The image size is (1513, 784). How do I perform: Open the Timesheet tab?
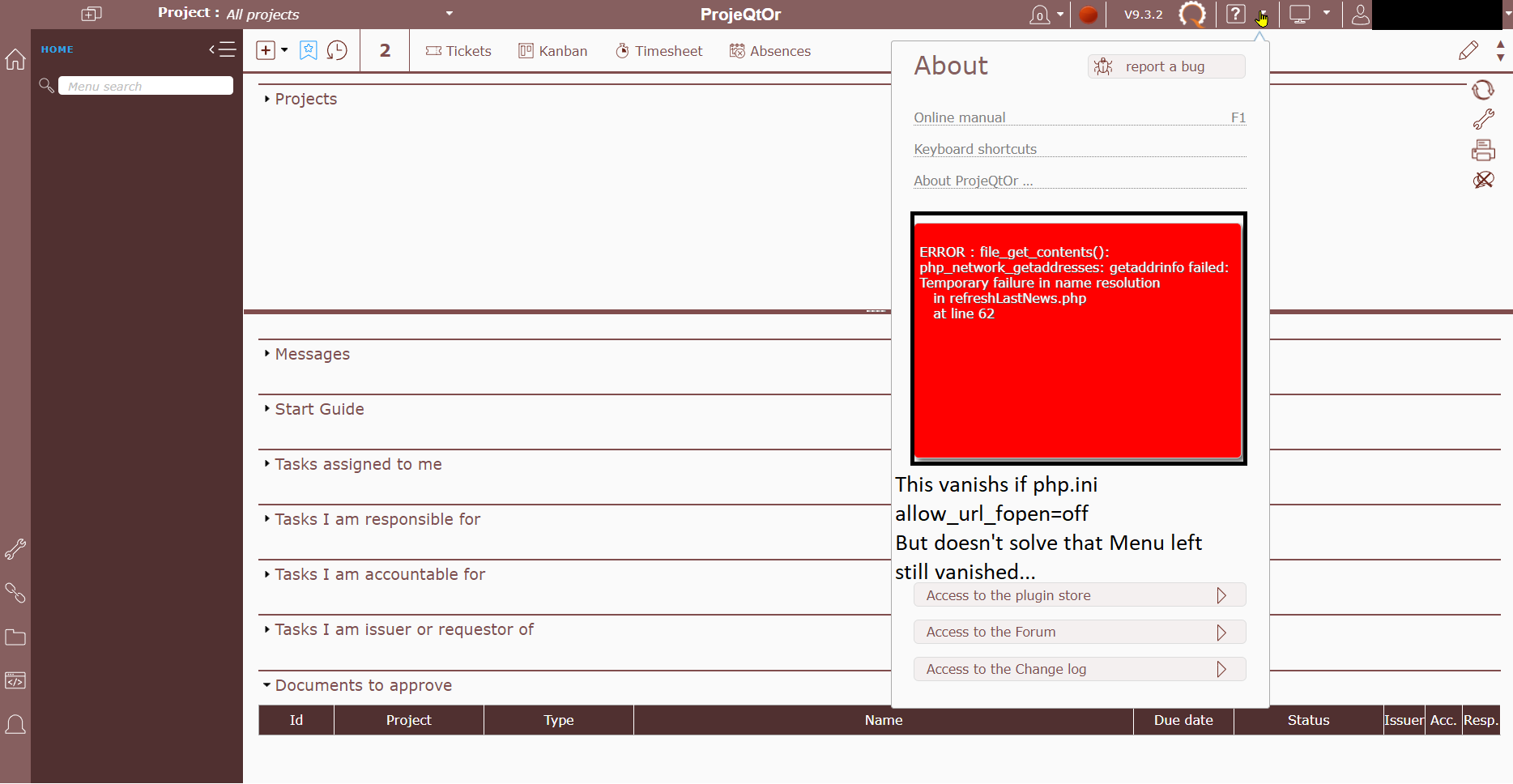(x=659, y=51)
